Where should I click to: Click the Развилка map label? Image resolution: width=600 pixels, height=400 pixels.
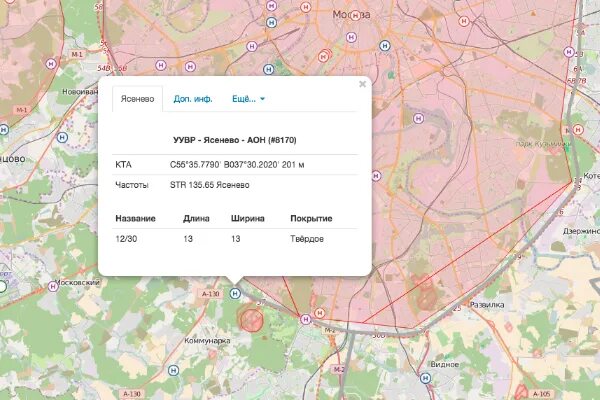(x=487, y=305)
